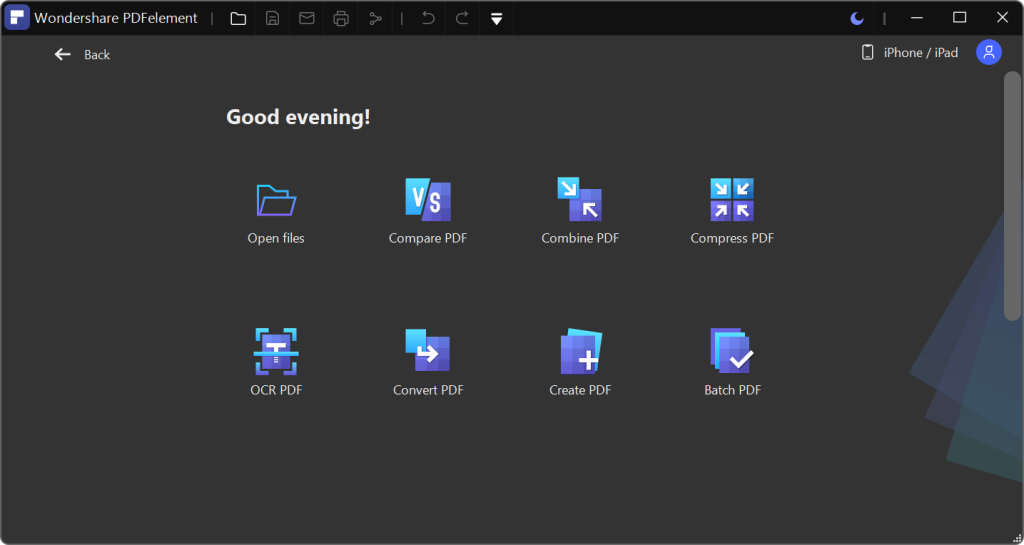1024x545 pixels.
Task: Click the Wondershare PDFelement logo icon
Action: pyautogui.click(x=17, y=18)
